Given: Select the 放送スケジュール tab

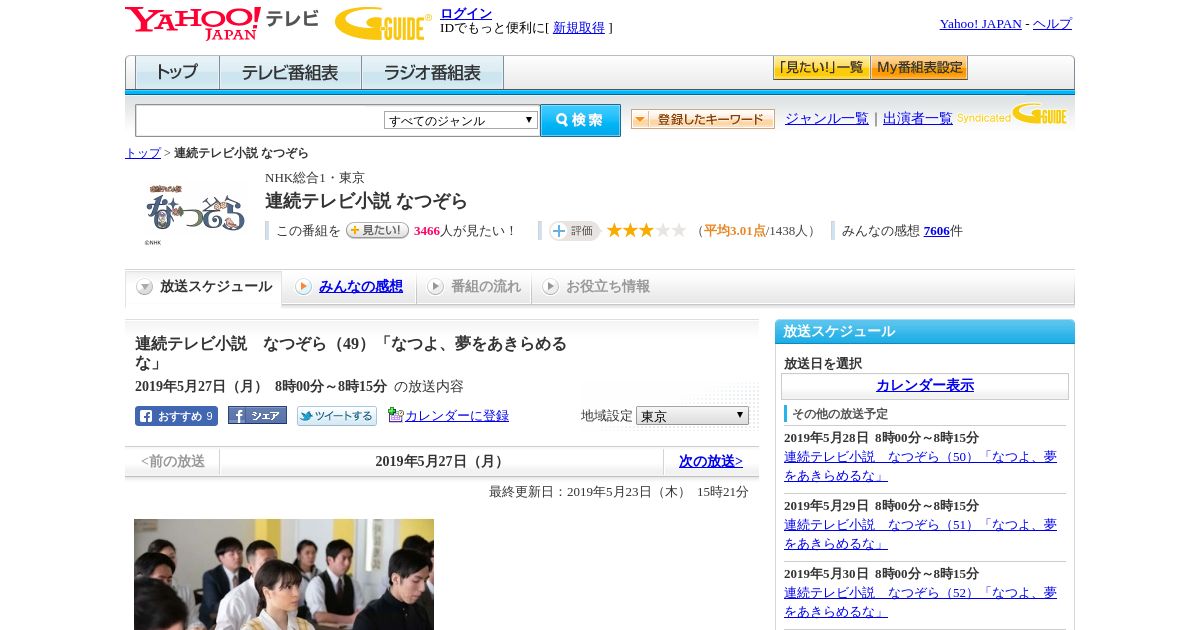Looking at the screenshot, I should pyautogui.click(x=203, y=287).
